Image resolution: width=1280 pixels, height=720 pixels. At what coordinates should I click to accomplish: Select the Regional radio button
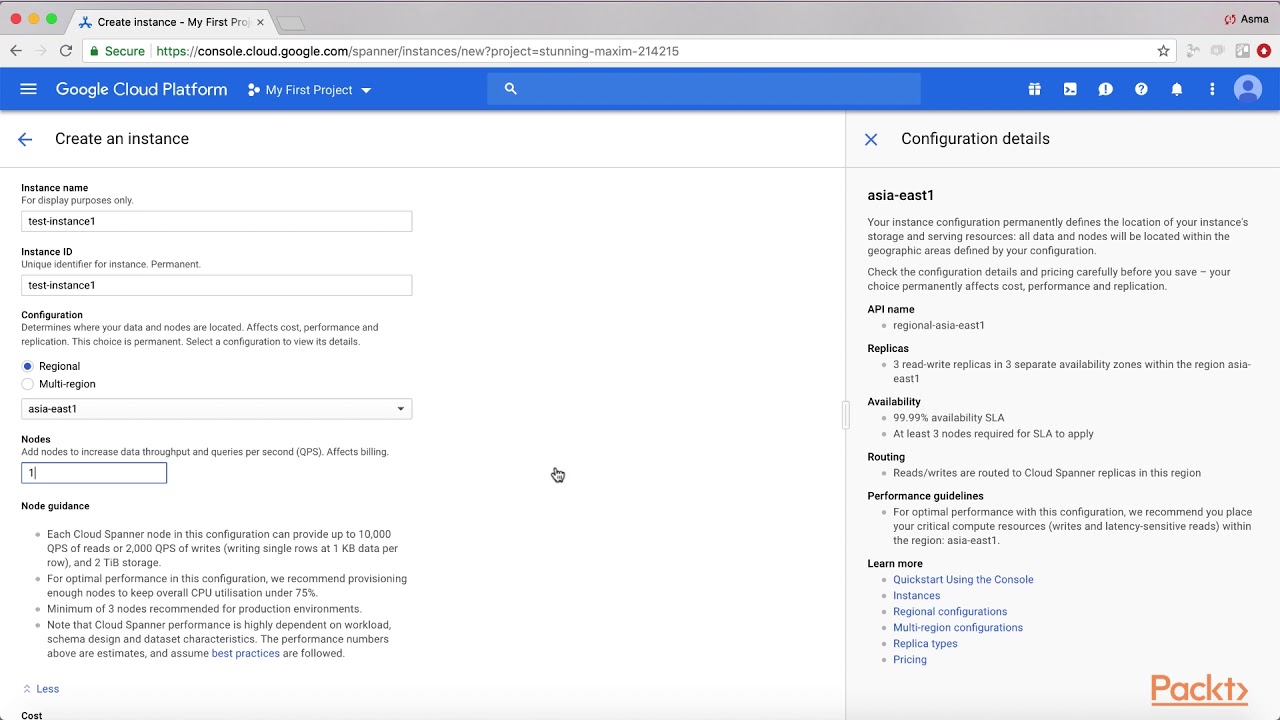[x=28, y=366]
